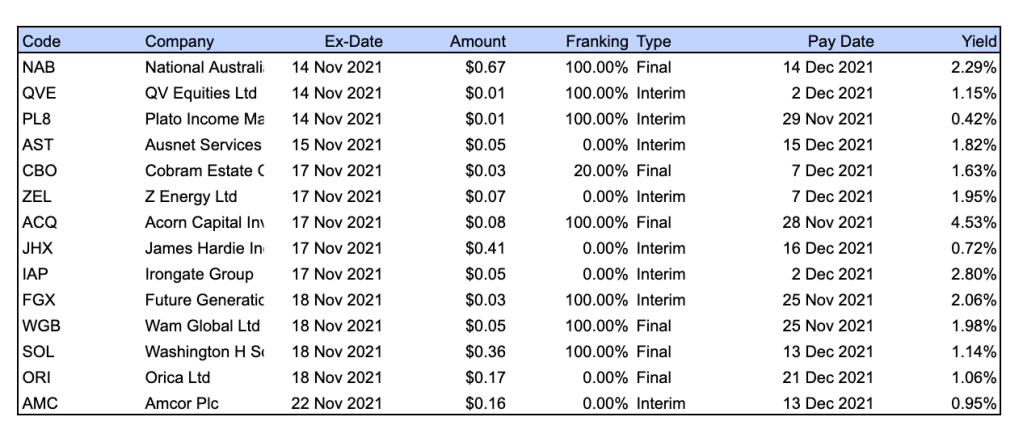The image size is (1023, 438).
Task: Click the Pay Date column header
Action: pyautogui.click(x=840, y=42)
